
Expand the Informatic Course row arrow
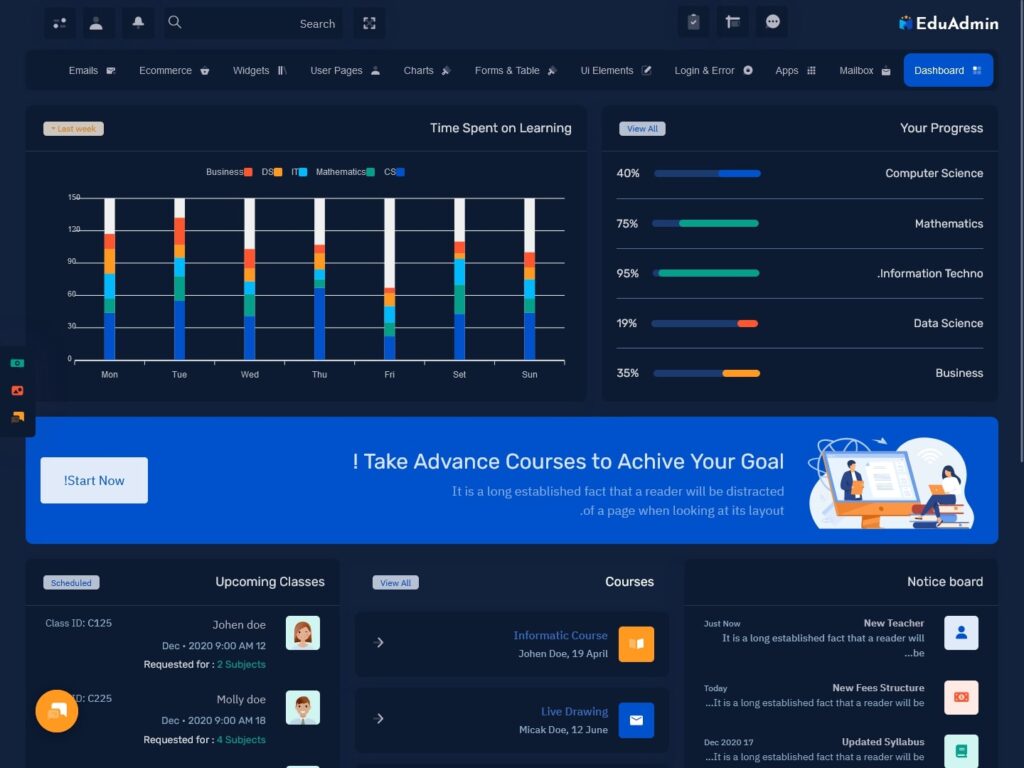pos(379,642)
